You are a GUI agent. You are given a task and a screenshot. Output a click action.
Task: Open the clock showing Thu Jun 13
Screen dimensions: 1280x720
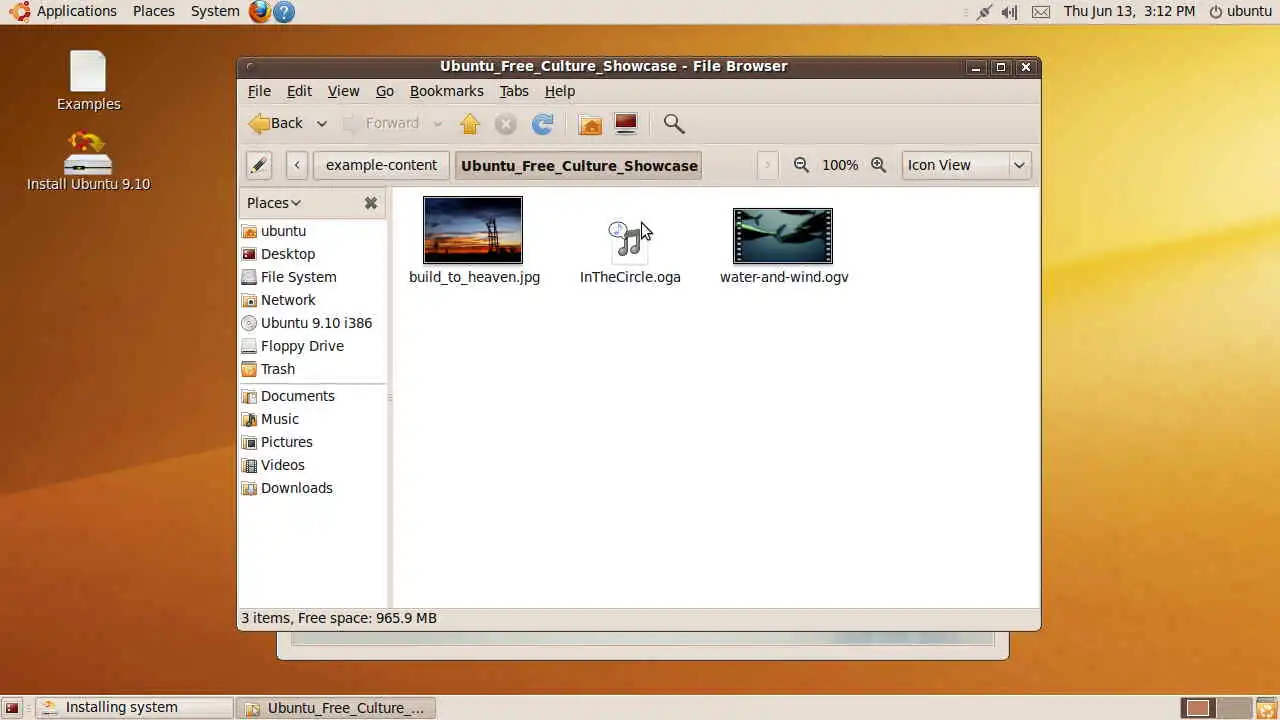tap(1129, 11)
